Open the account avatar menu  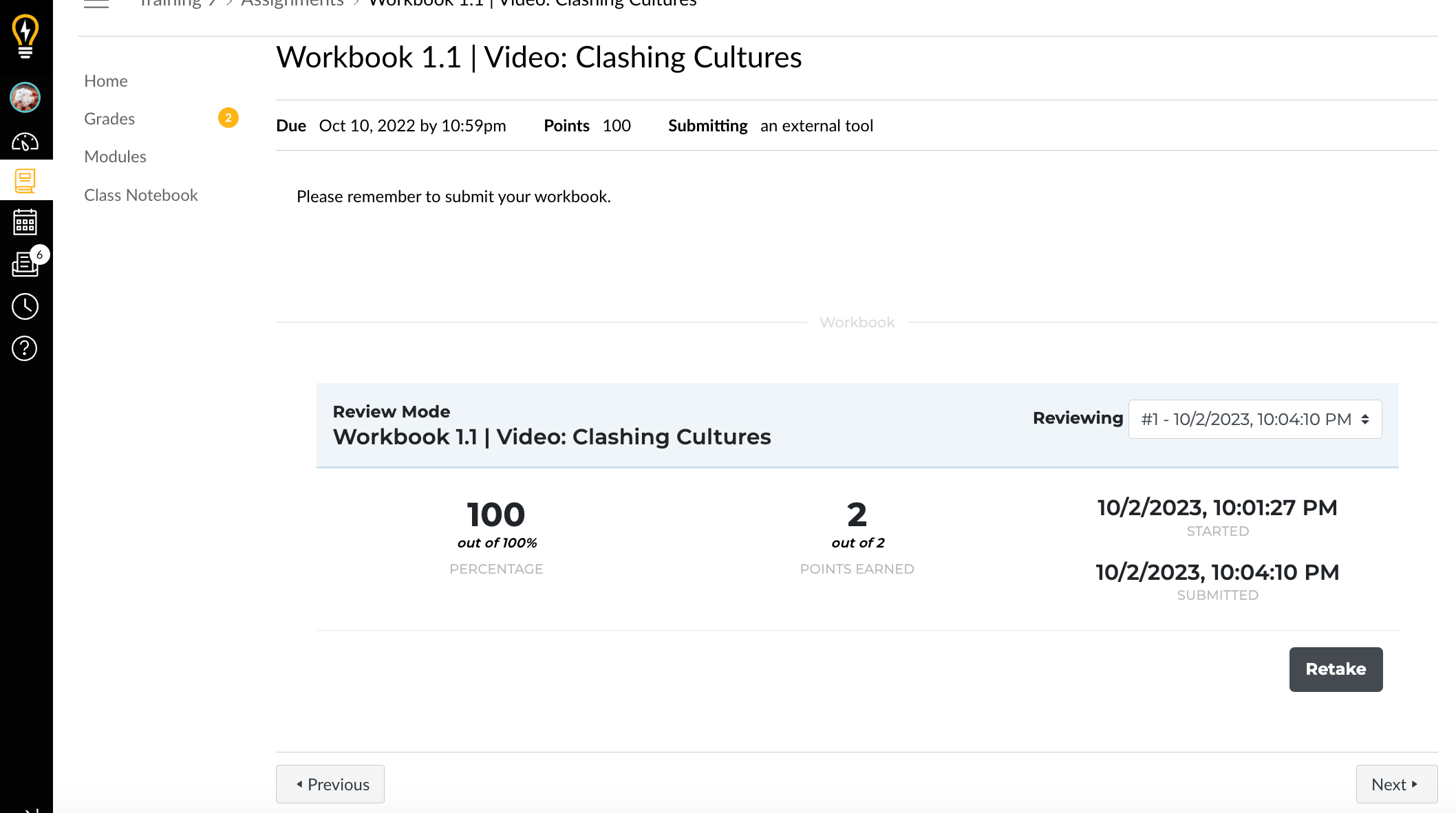tap(25, 97)
